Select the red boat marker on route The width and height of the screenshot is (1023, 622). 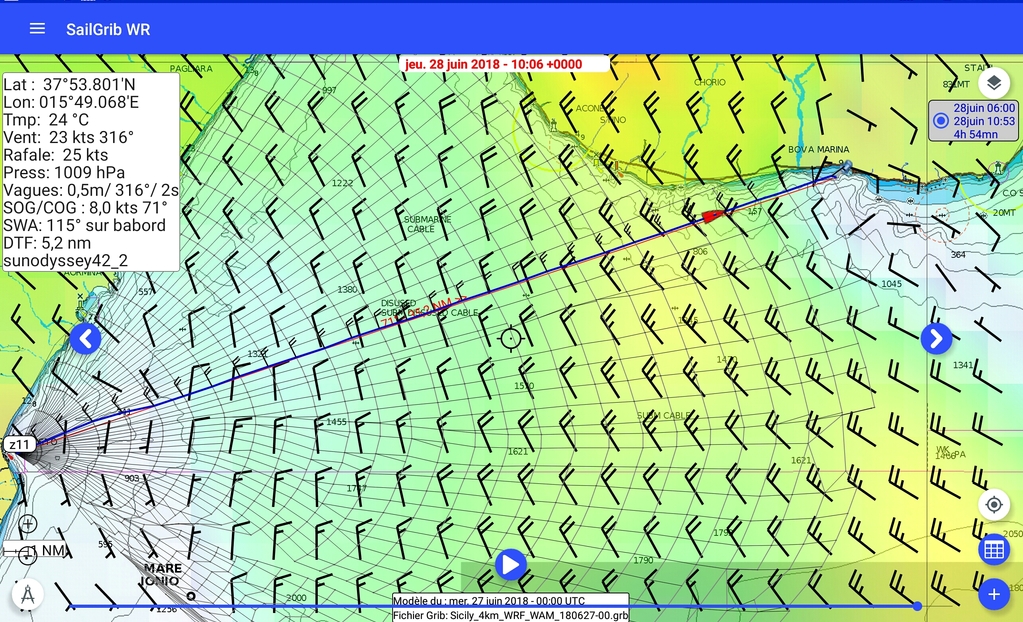[711, 215]
